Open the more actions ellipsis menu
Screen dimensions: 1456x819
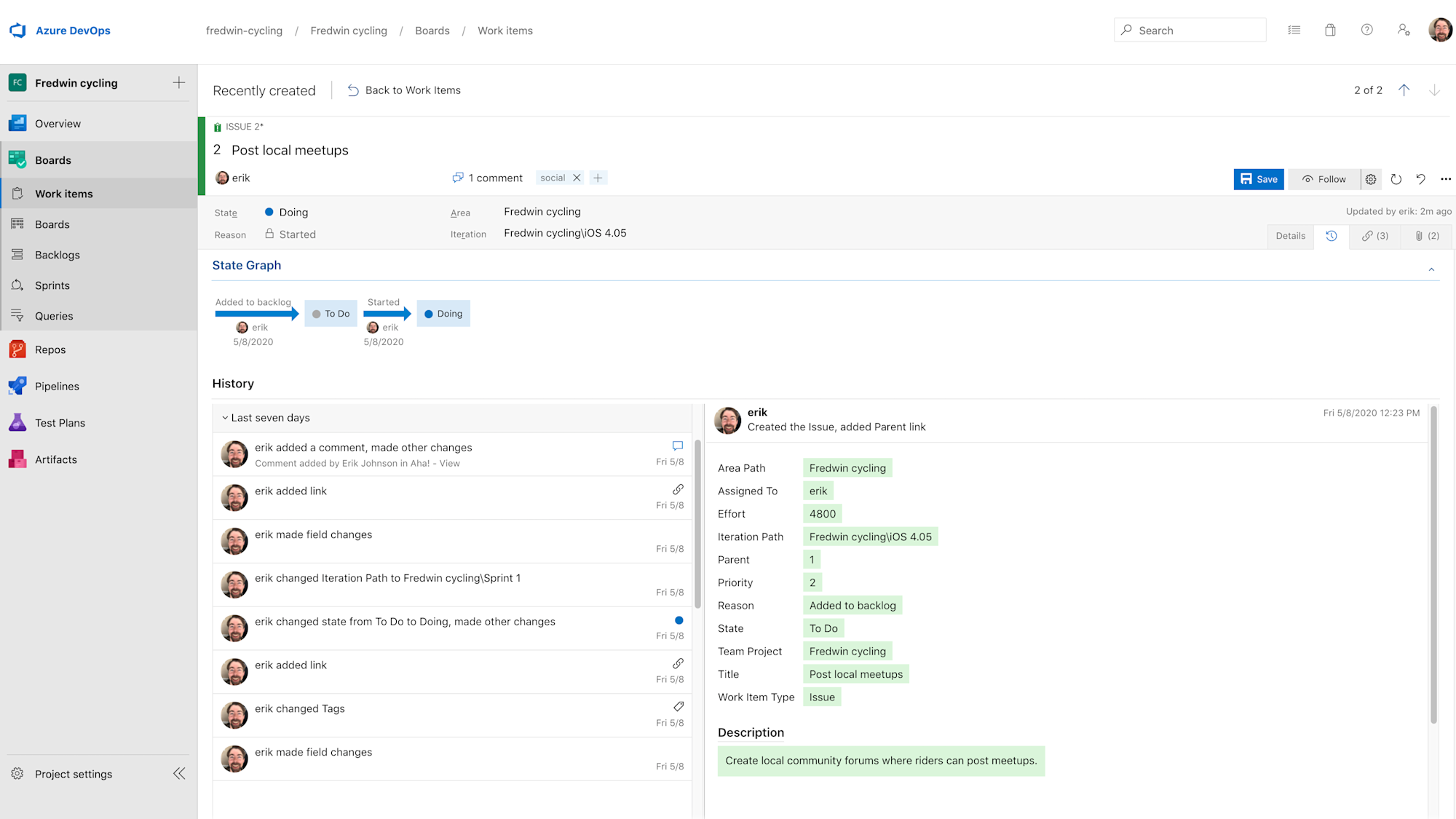pos(1446,179)
